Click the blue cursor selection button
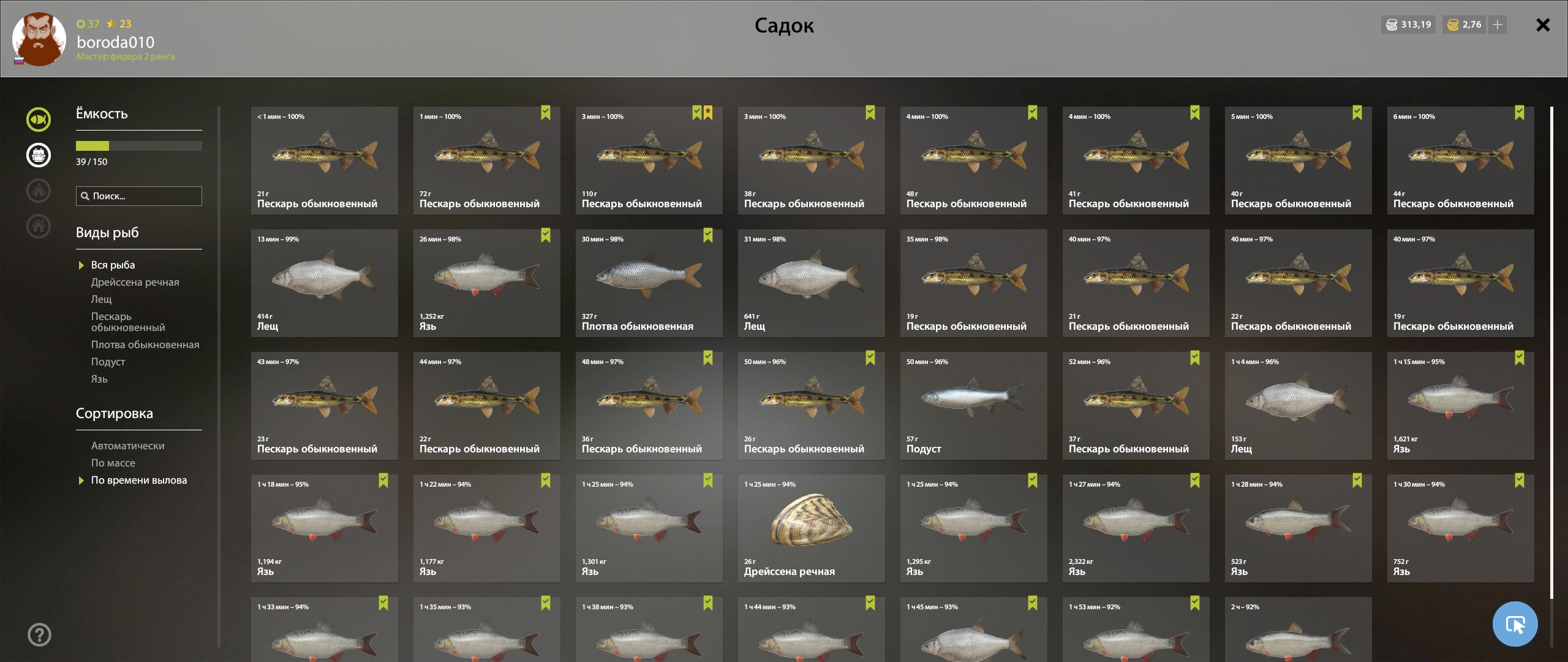 pyautogui.click(x=1515, y=624)
